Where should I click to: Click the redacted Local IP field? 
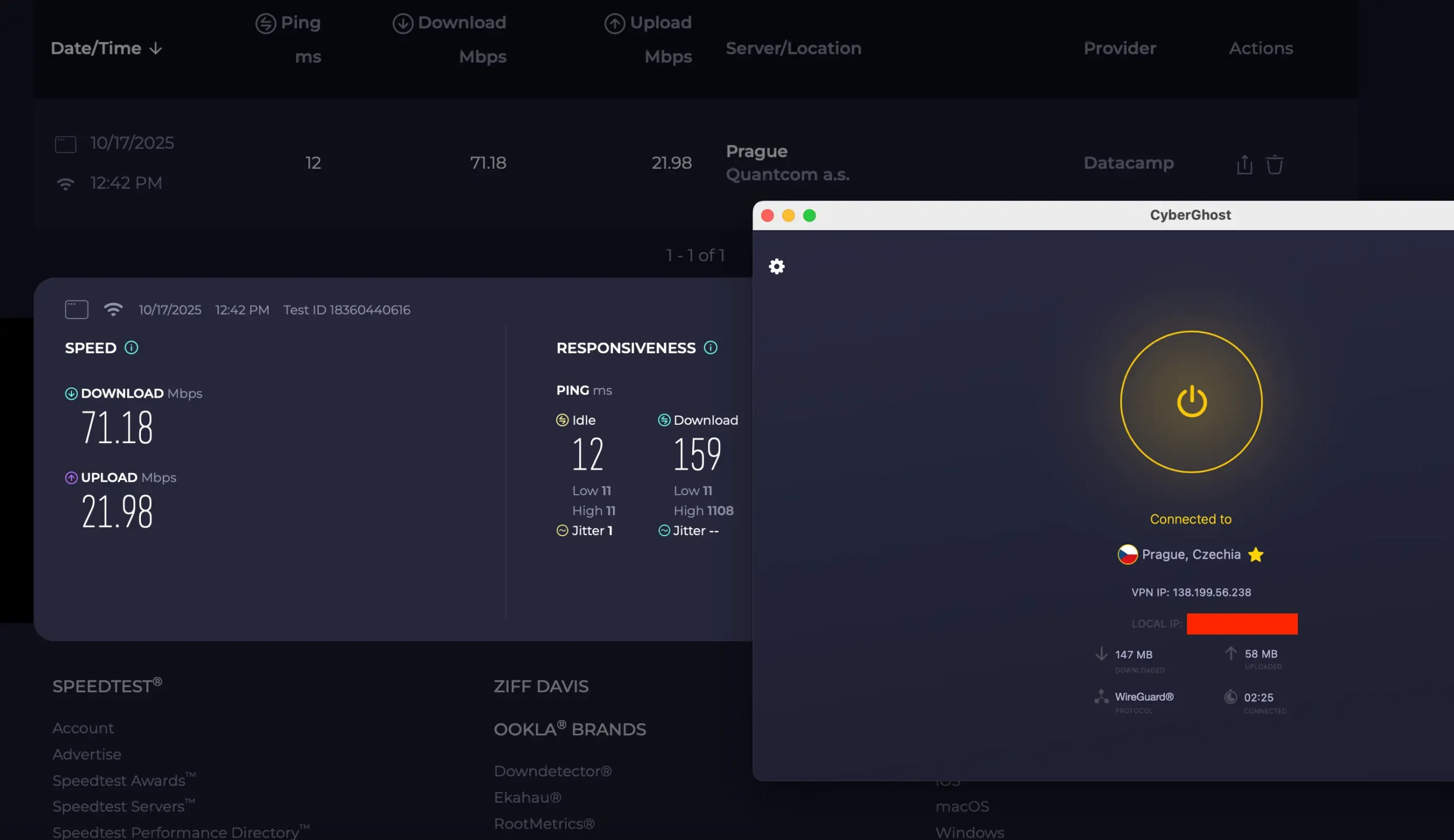1242,624
